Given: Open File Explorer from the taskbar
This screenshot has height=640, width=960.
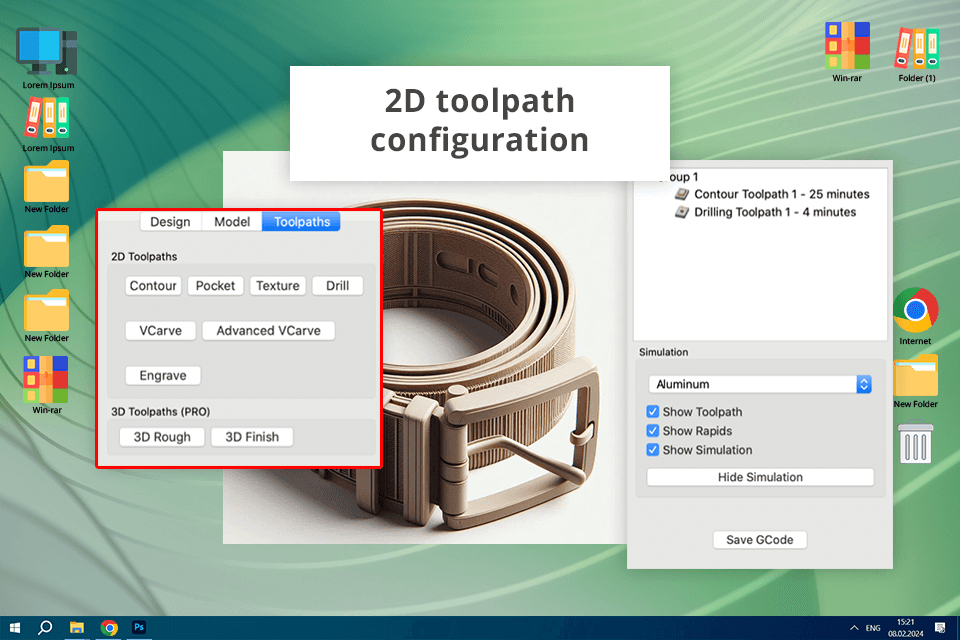Looking at the screenshot, I should [x=77, y=628].
